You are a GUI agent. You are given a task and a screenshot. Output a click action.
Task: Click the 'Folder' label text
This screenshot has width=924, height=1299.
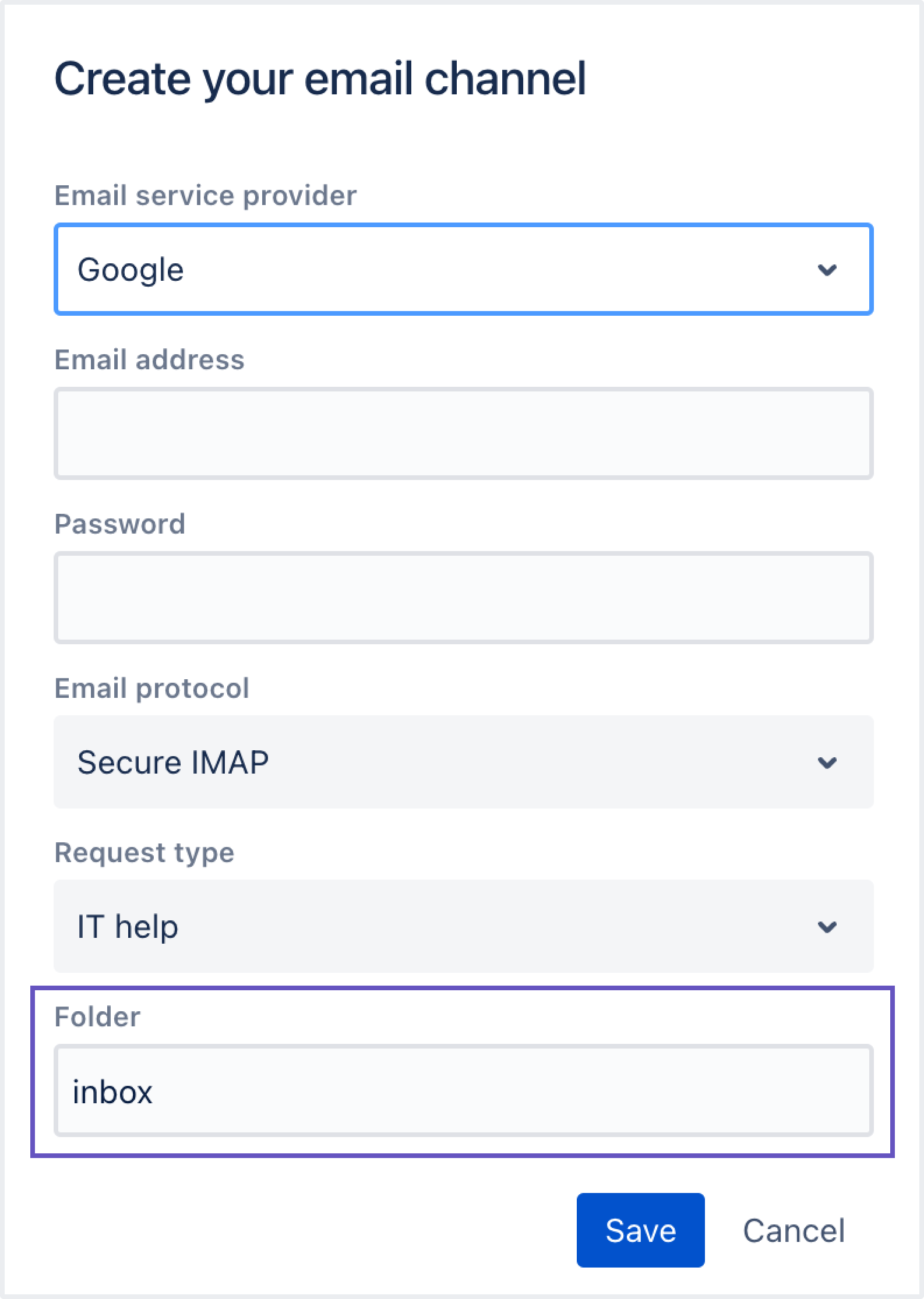click(97, 1017)
